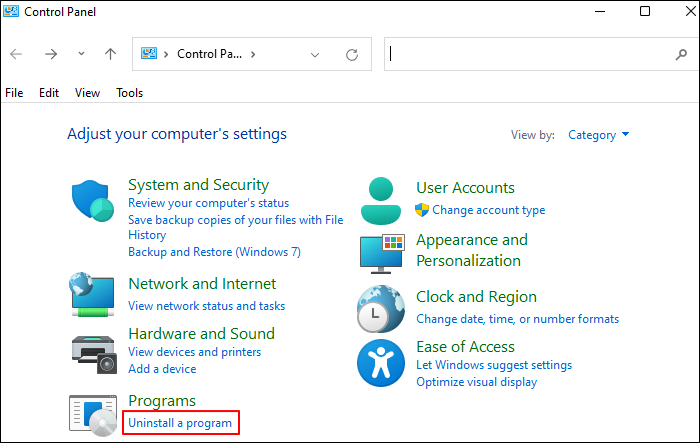Open the View menu
Viewport: 700px width, 443px height.
click(87, 93)
